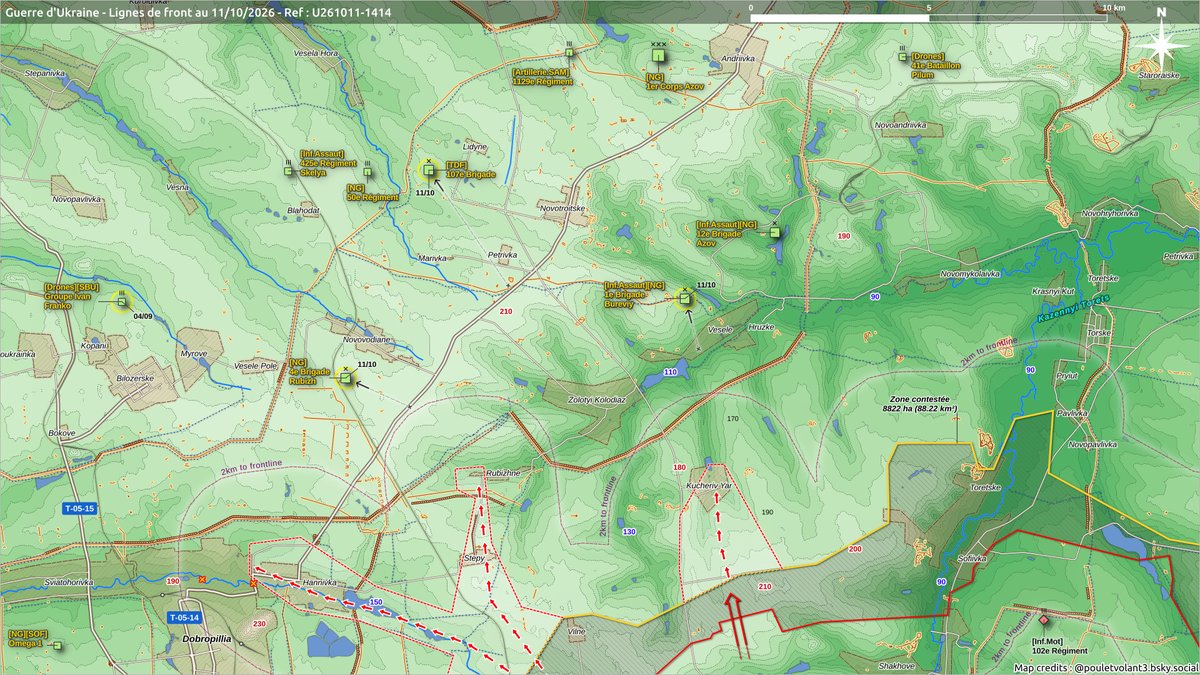Viewport: 1200px width, 675px height.
Task: Click the 04/09 date label
Action: coord(143,316)
